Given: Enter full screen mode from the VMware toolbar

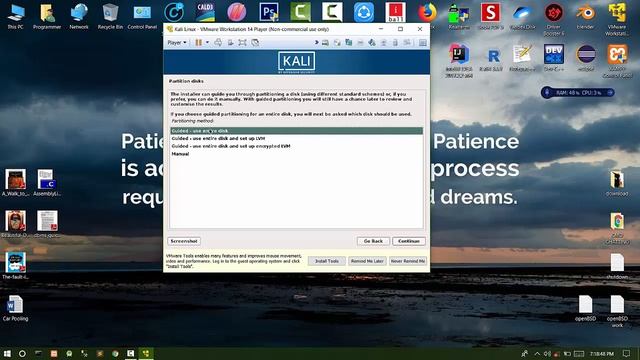Looking at the screenshot, I should (242, 42).
